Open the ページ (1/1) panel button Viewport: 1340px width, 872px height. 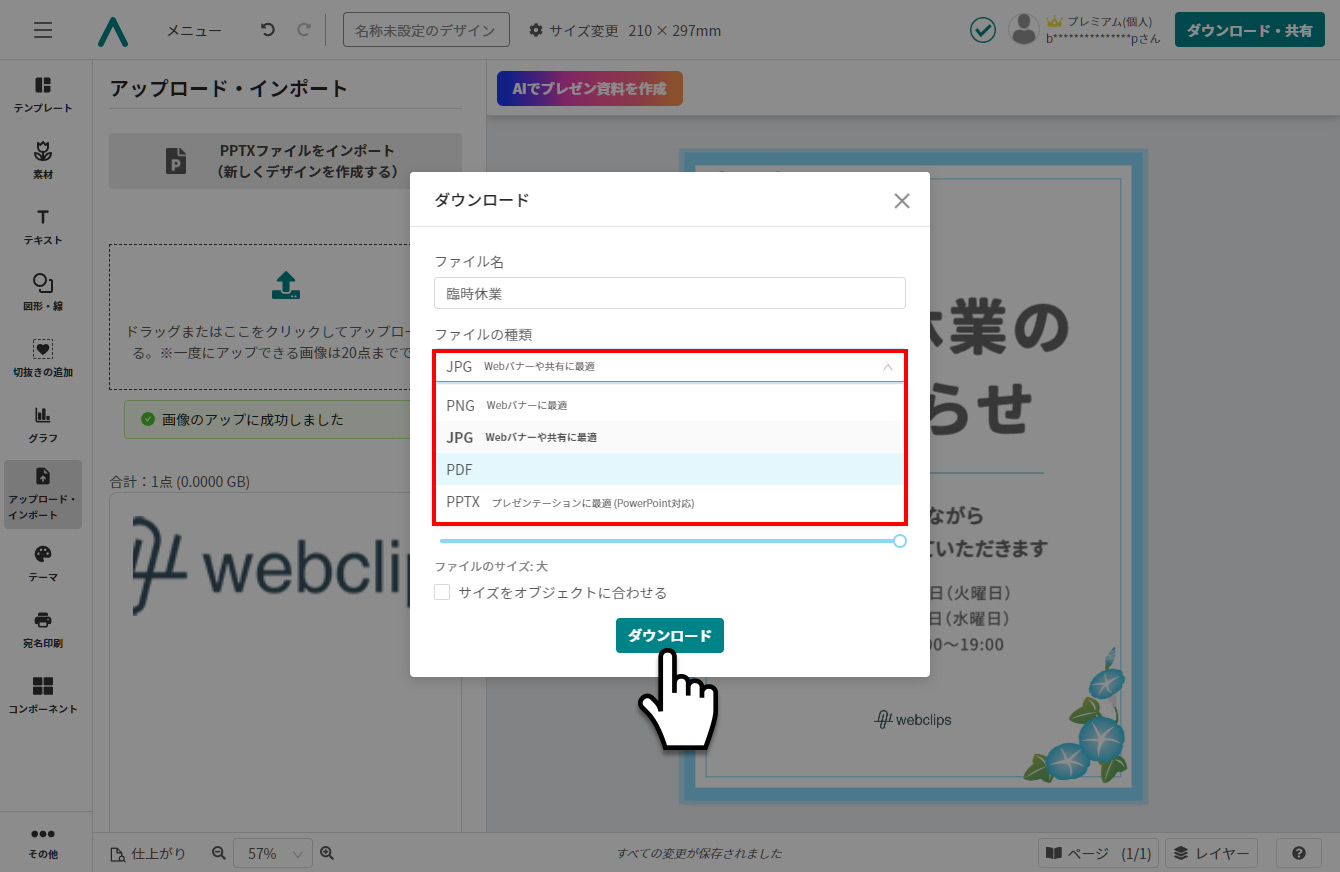1098,853
